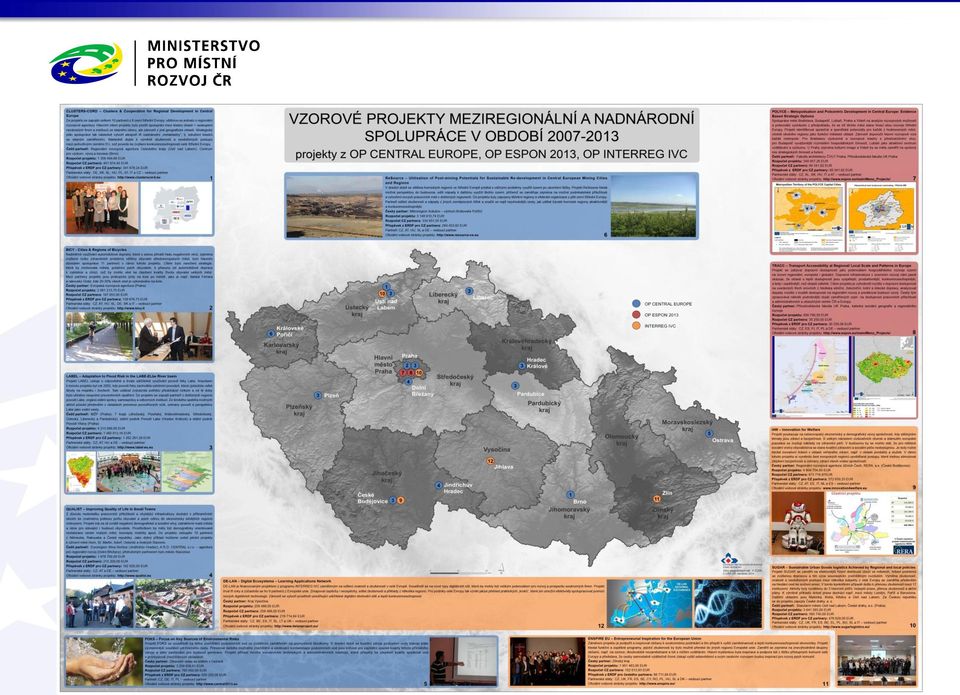Click the 'Ústecký kraj' region label
This screenshot has width=960, height=695.
[x=357, y=310]
